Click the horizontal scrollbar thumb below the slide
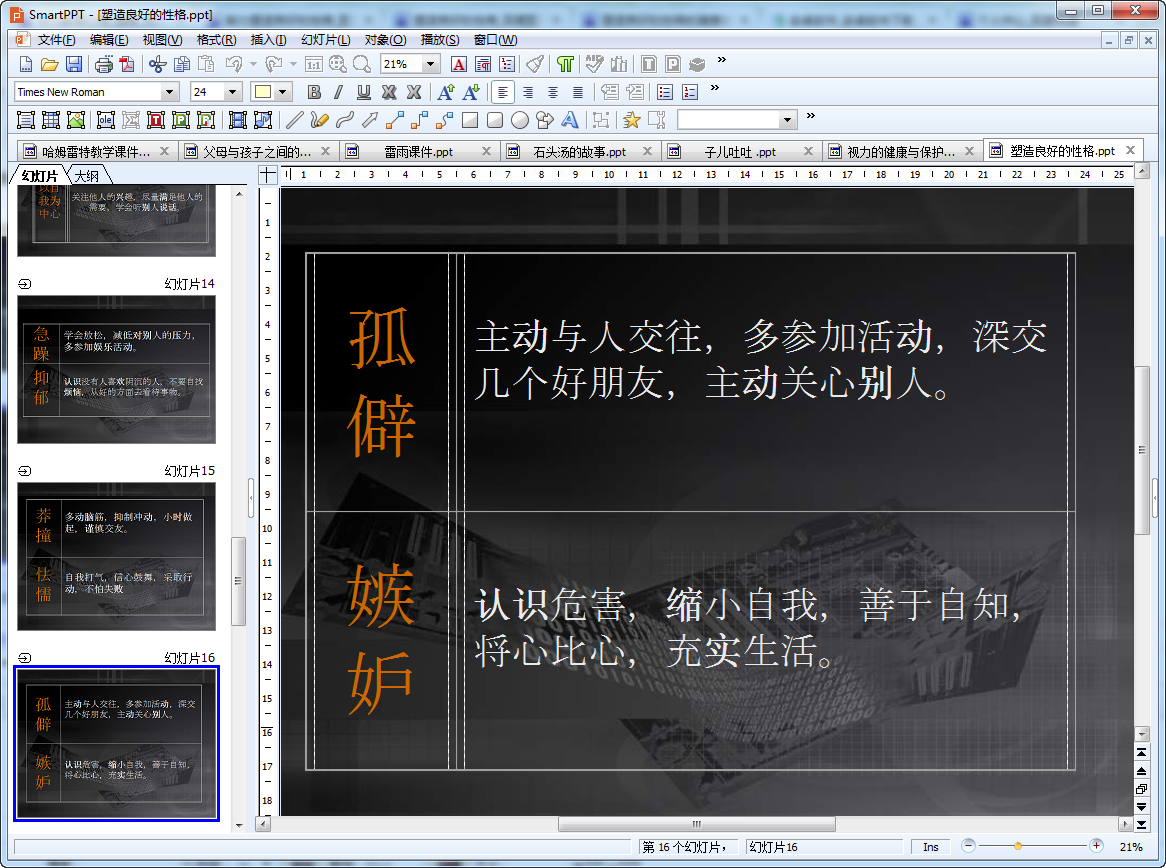 click(697, 824)
